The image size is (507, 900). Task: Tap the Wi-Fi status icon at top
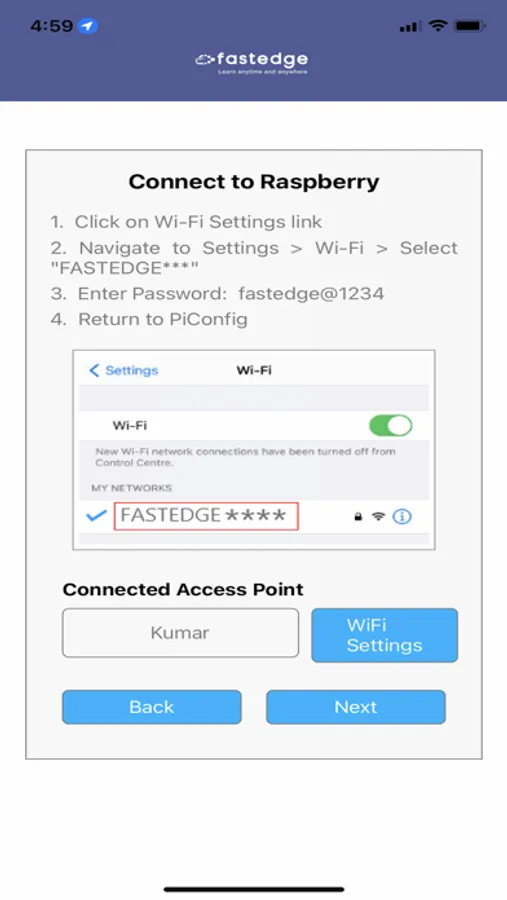438,26
